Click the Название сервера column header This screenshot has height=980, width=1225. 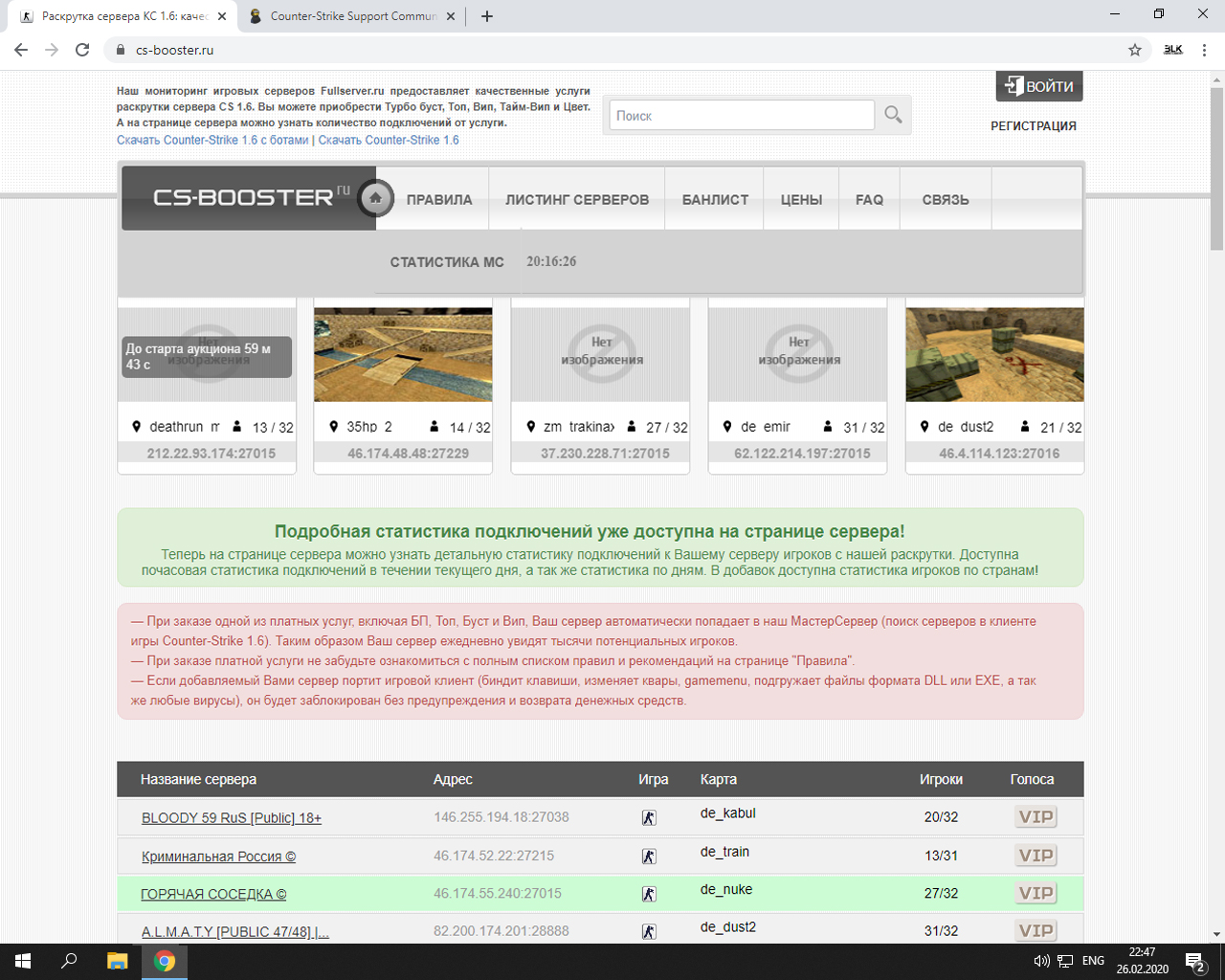(x=198, y=779)
